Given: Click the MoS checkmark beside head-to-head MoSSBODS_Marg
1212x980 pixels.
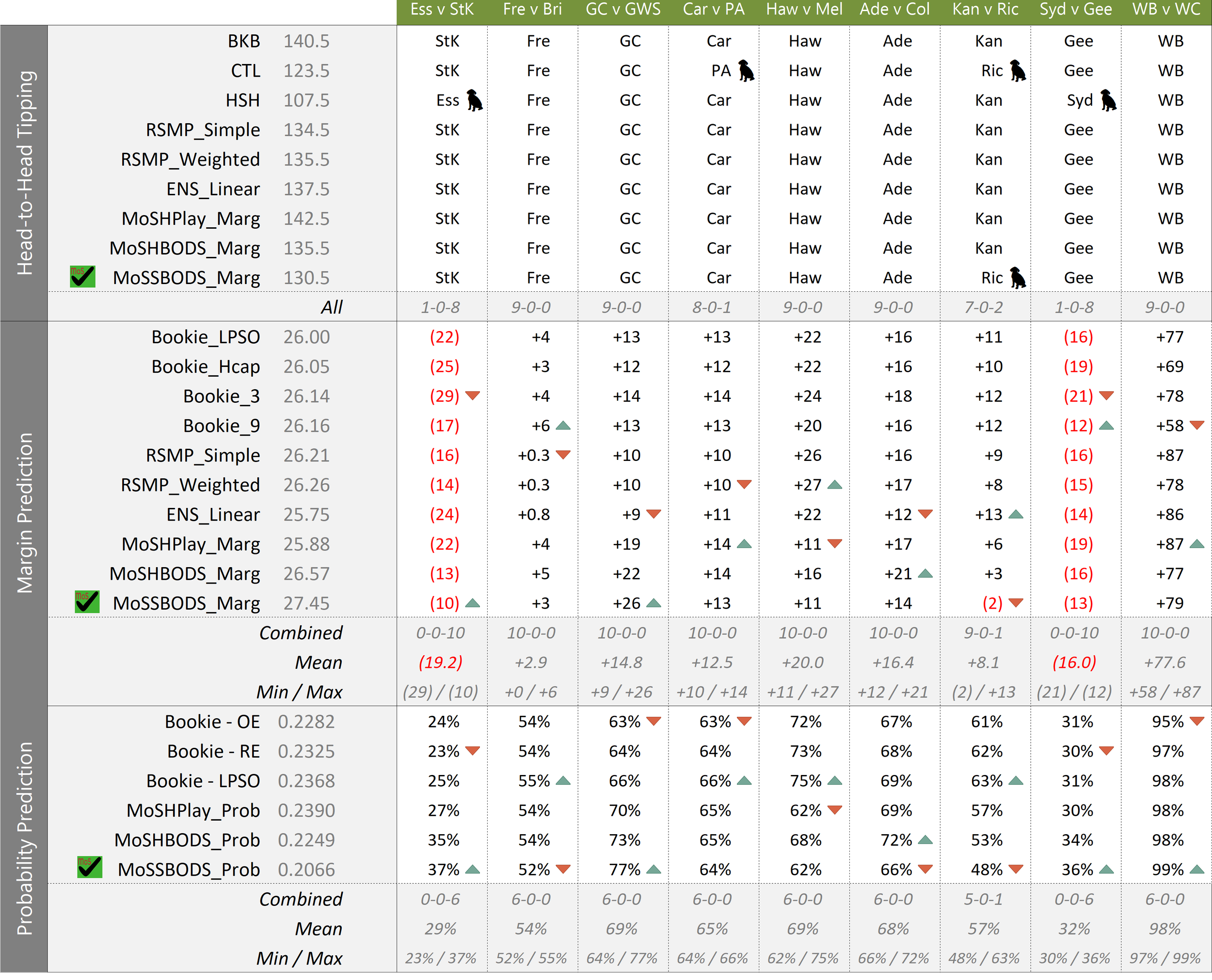Looking at the screenshot, I should coord(82,277).
